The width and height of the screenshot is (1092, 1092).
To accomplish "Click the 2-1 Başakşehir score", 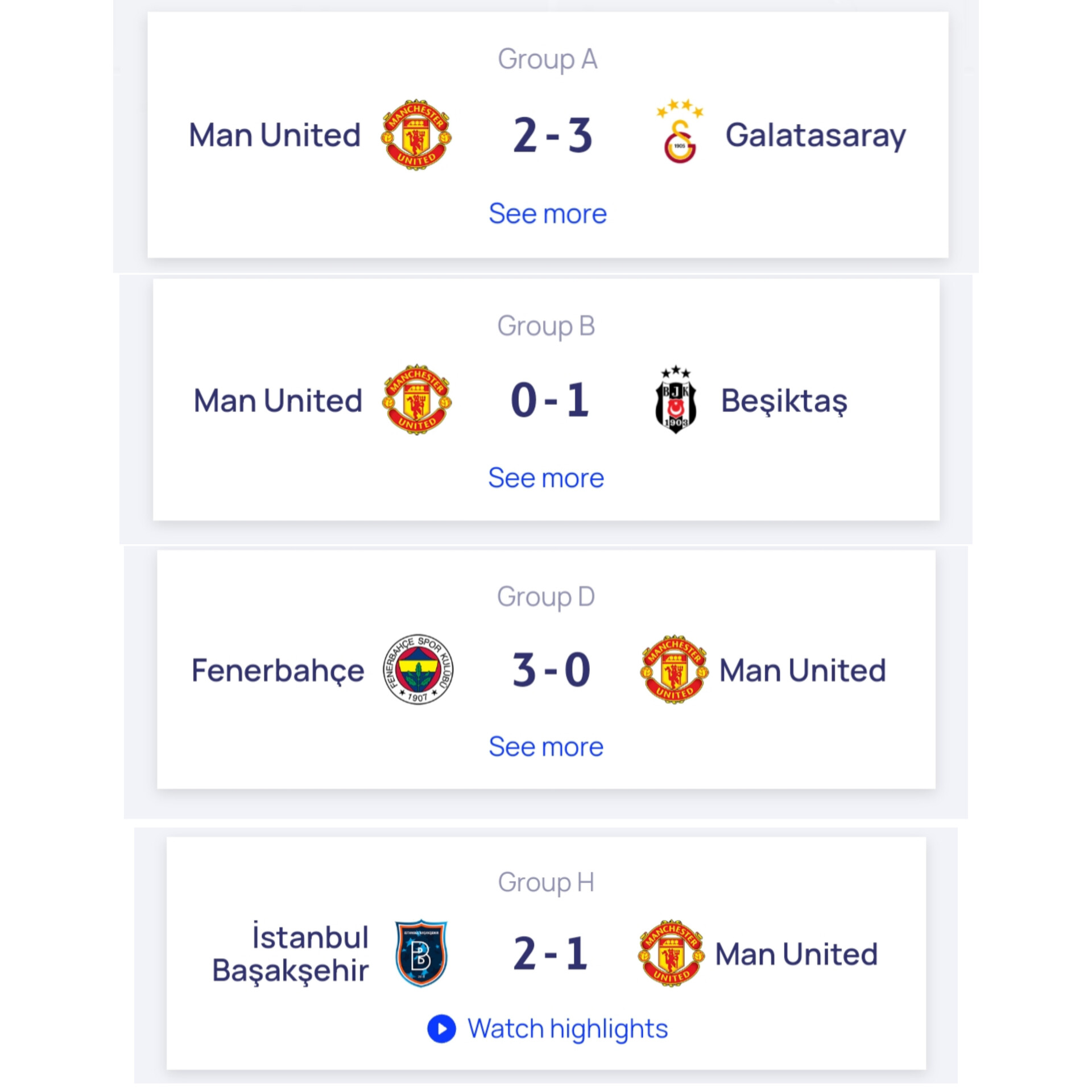I will click(550, 953).
